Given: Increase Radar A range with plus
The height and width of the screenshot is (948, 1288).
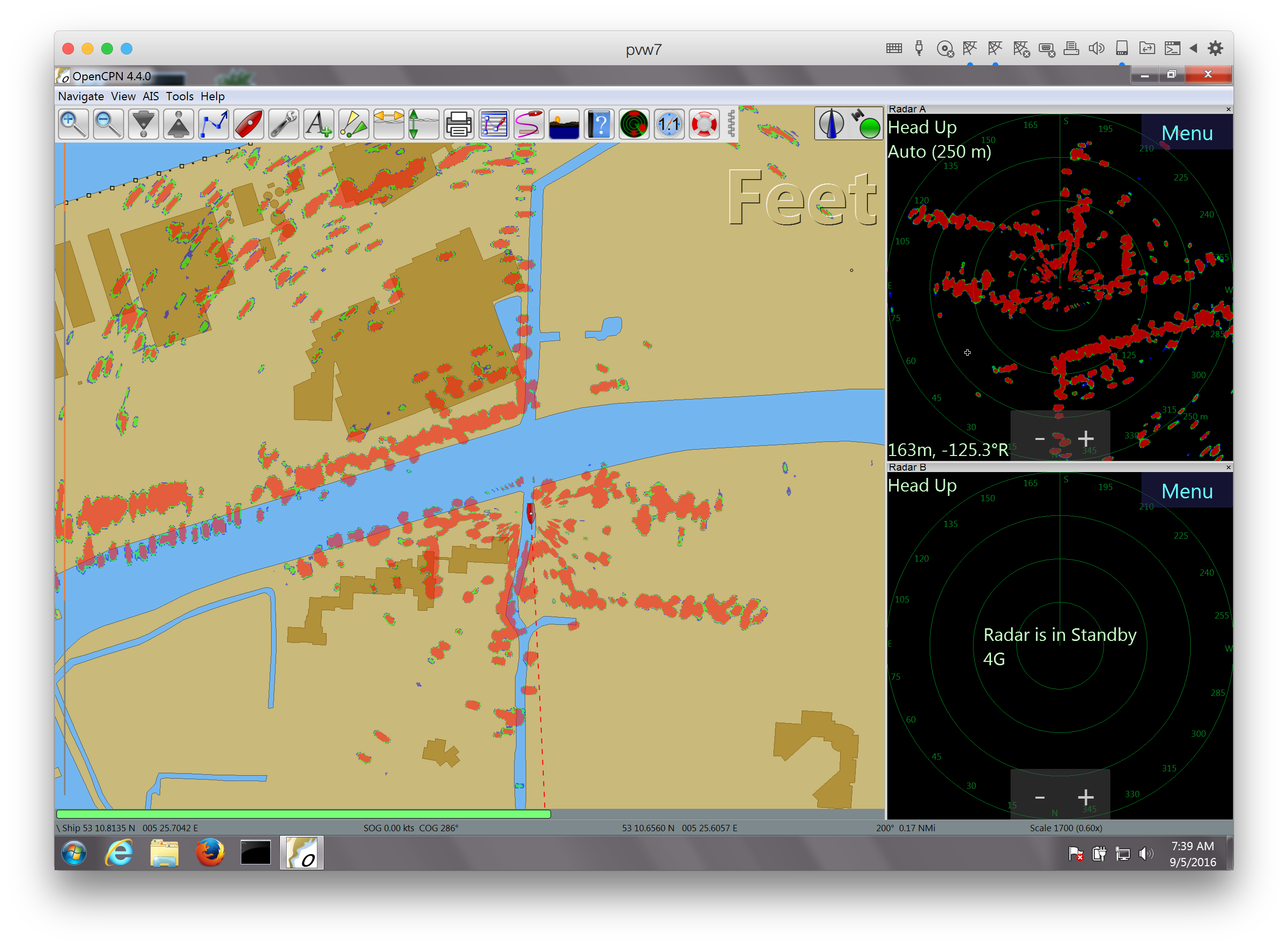Looking at the screenshot, I should [x=1085, y=439].
